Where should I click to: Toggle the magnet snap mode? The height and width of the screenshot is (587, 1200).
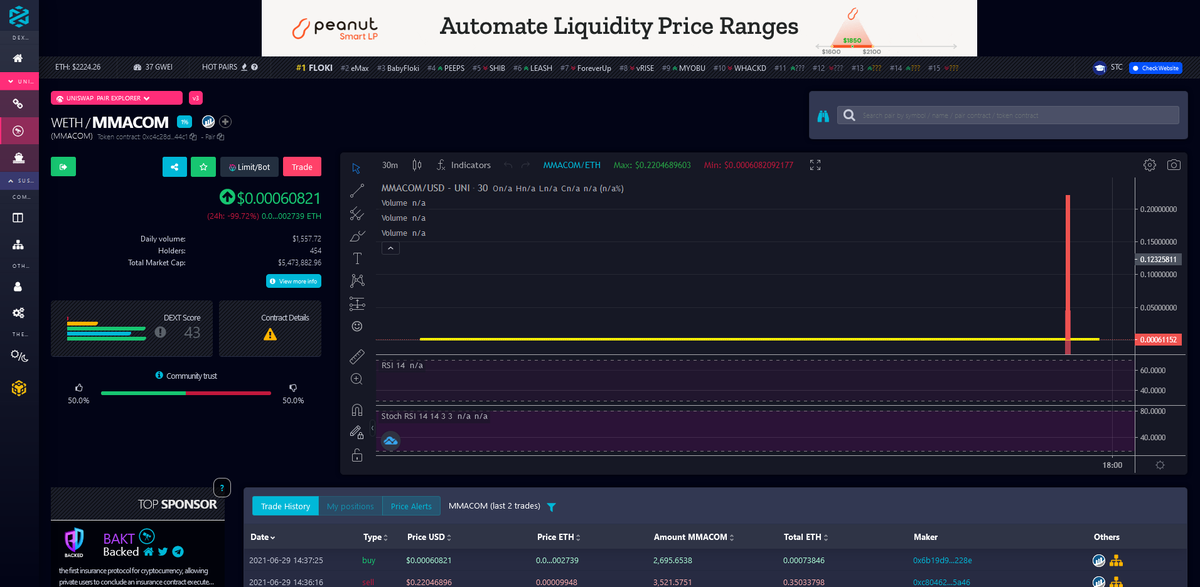click(x=357, y=410)
